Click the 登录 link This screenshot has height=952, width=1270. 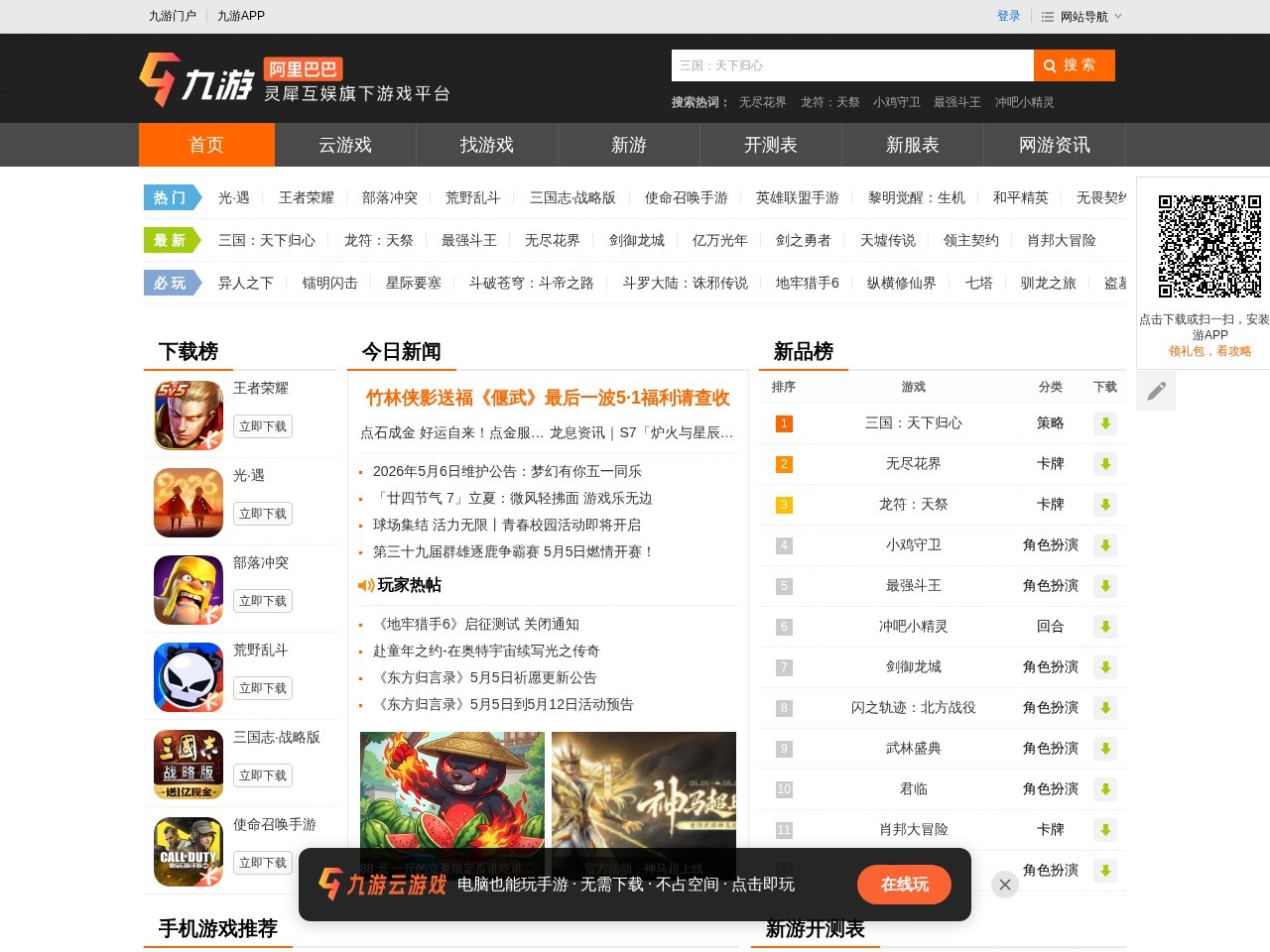1009,16
